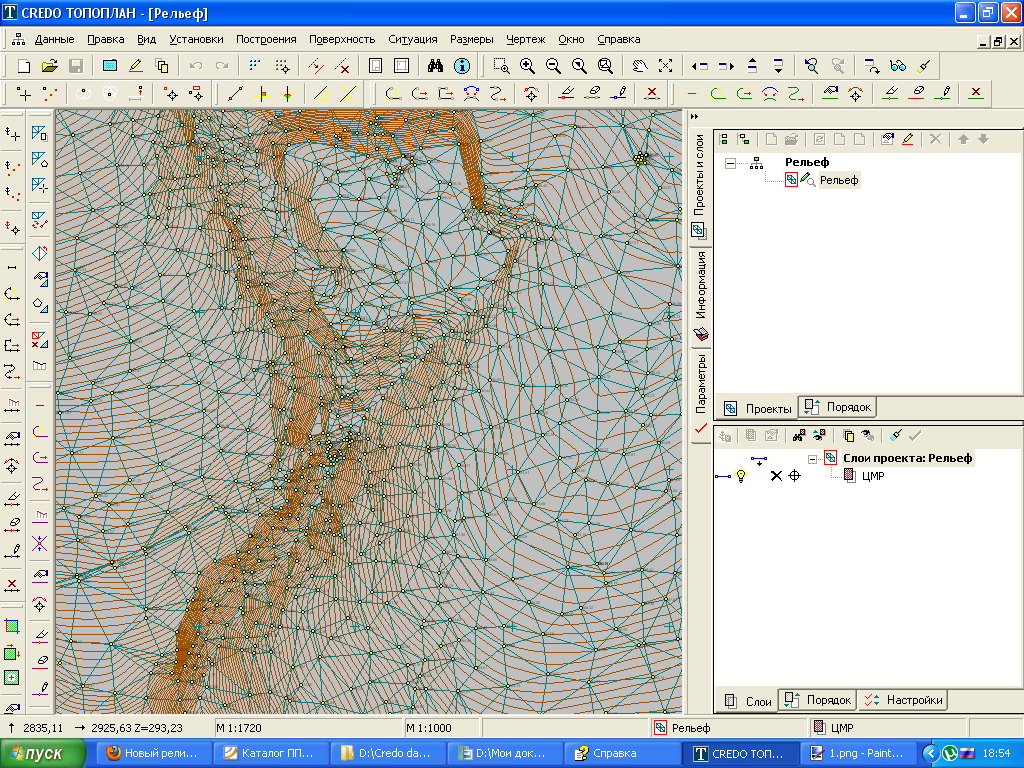This screenshot has height=768, width=1024.
Task: Click the Zoom in magnifier
Action: click(x=527, y=65)
